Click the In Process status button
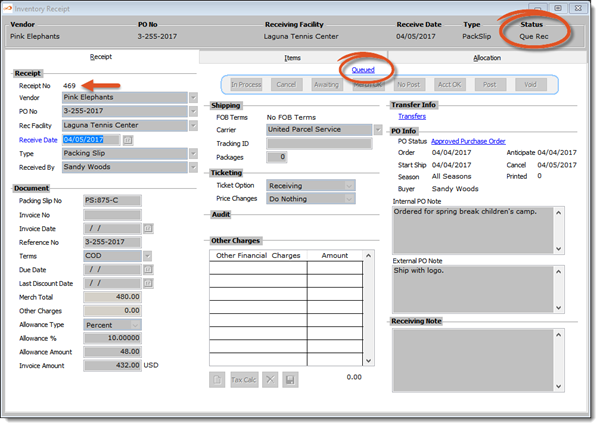The height and width of the screenshot is (427, 600). (x=246, y=85)
